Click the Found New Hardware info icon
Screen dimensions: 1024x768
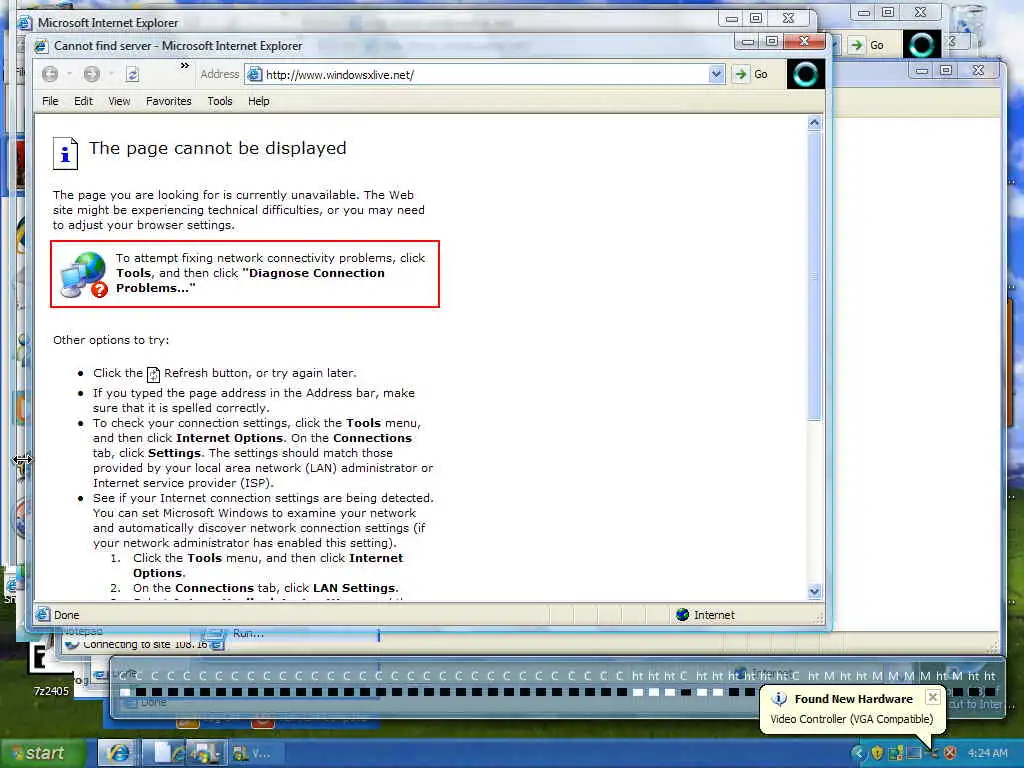pyautogui.click(x=778, y=699)
